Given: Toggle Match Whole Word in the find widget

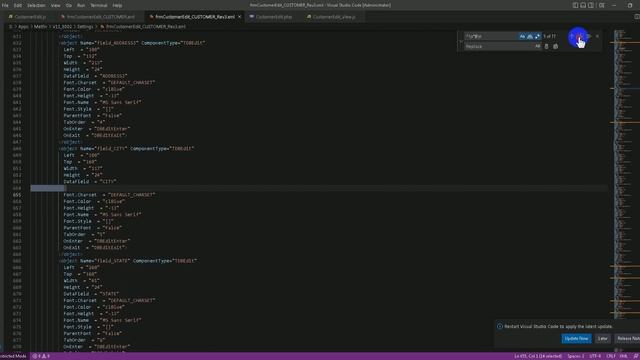Looking at the screenshot, I should coord(530,36).
